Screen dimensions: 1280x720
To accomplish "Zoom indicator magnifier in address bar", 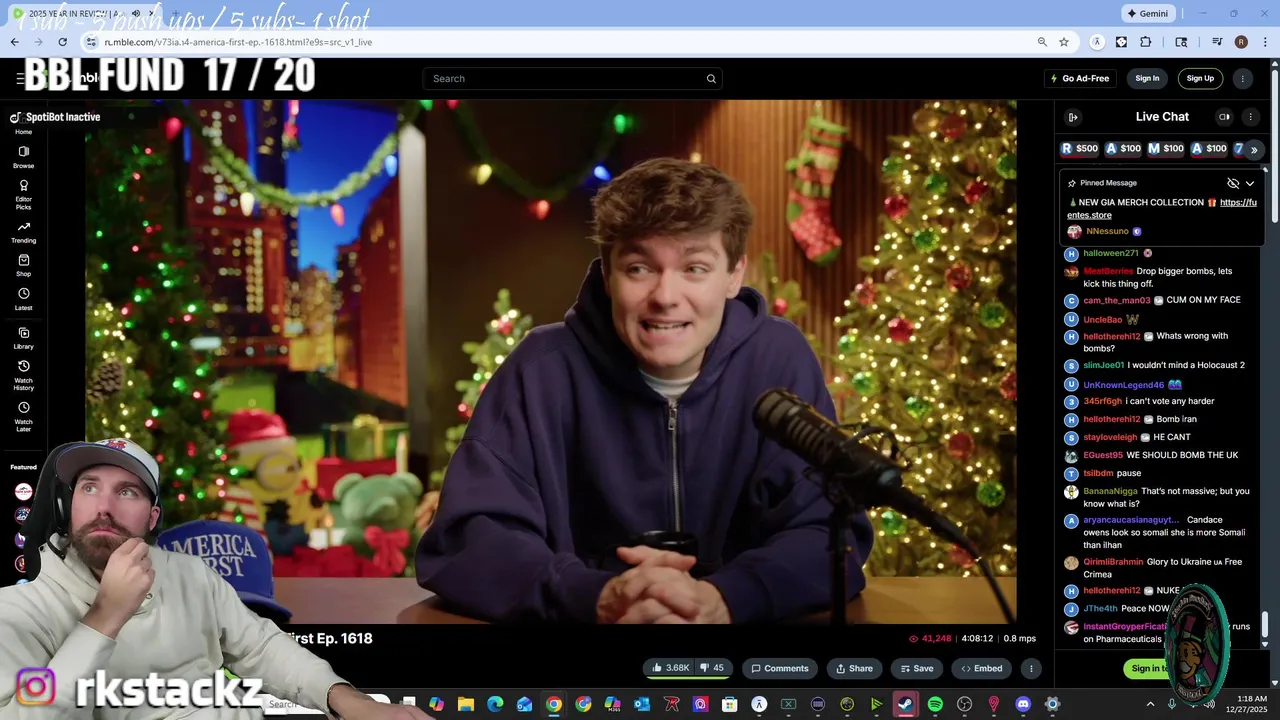I will click(1042, 42).
